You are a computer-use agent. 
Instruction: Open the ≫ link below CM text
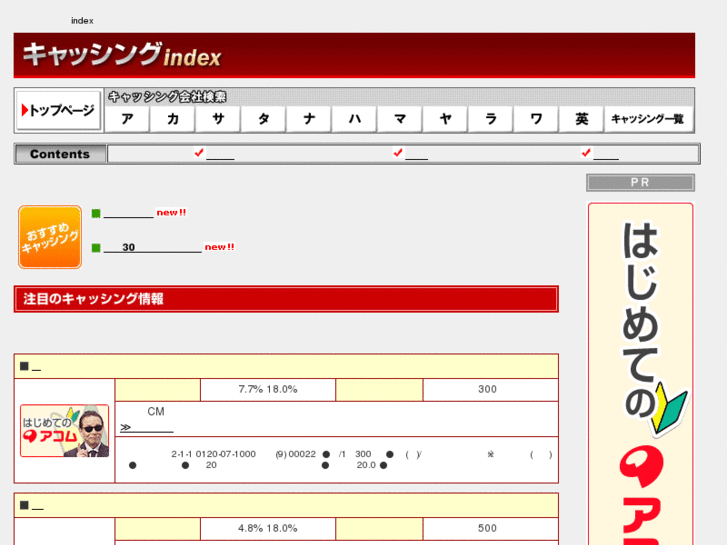147,428
